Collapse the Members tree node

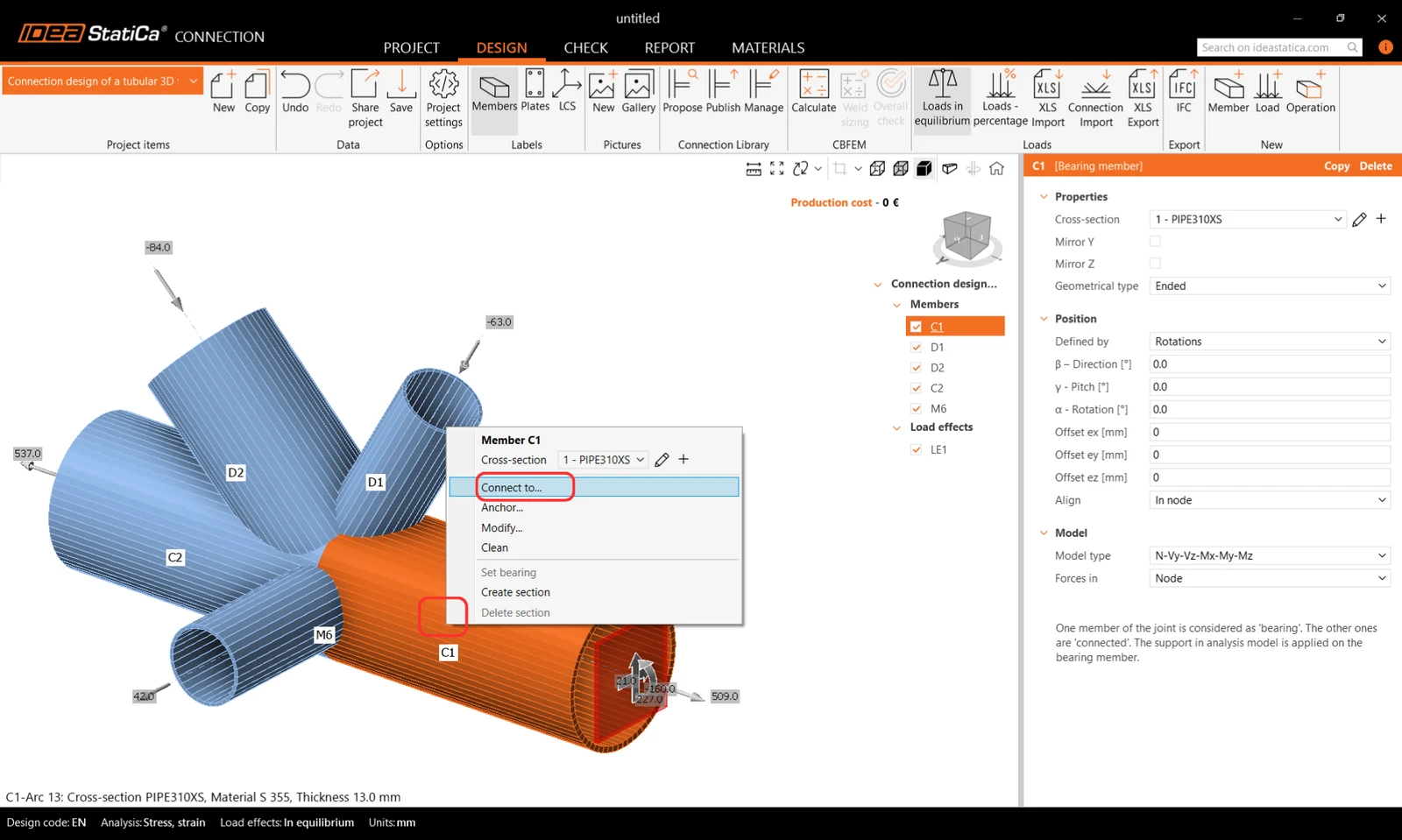[896, 305]
